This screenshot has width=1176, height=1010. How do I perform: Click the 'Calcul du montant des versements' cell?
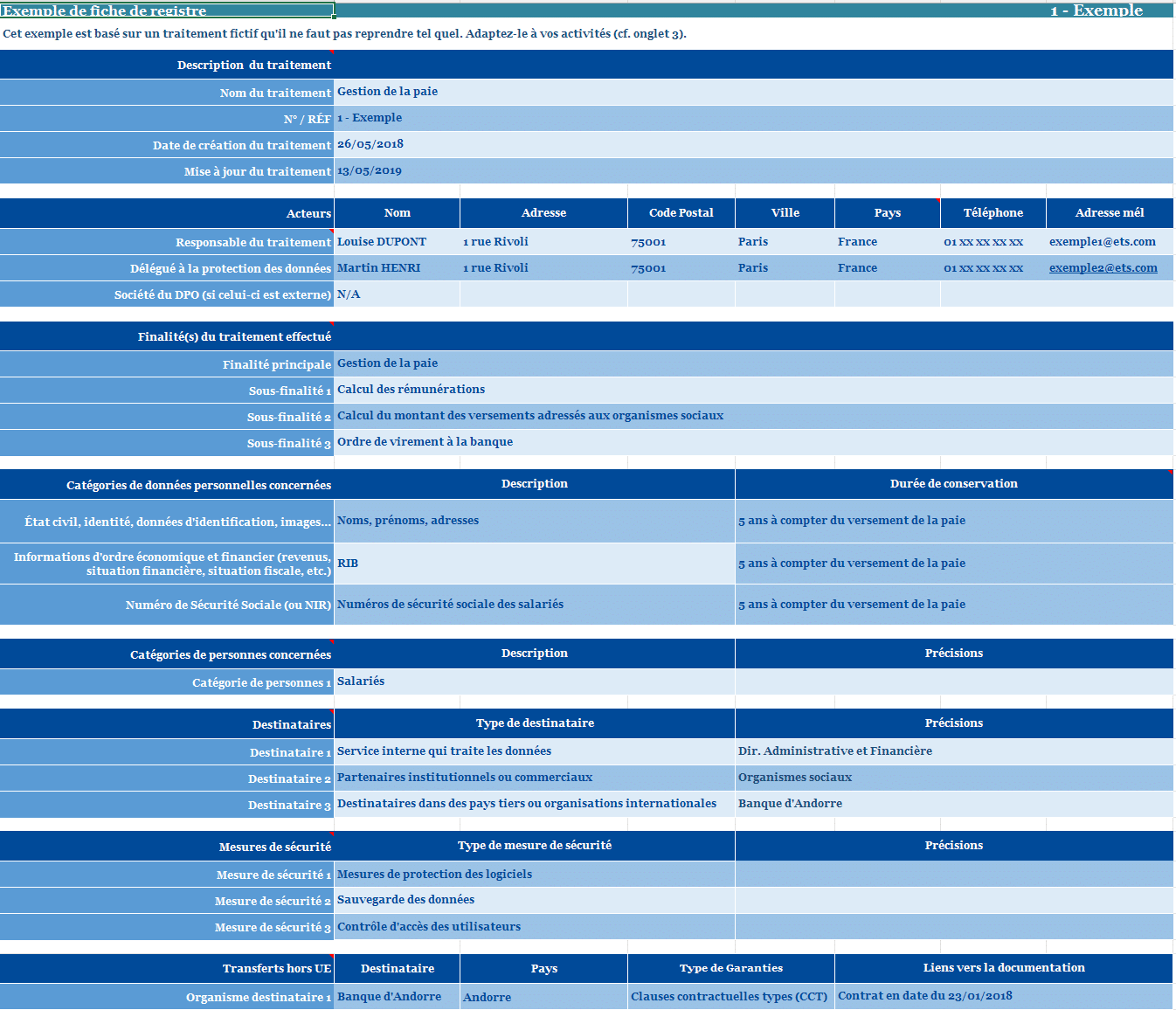pos(753,416)
